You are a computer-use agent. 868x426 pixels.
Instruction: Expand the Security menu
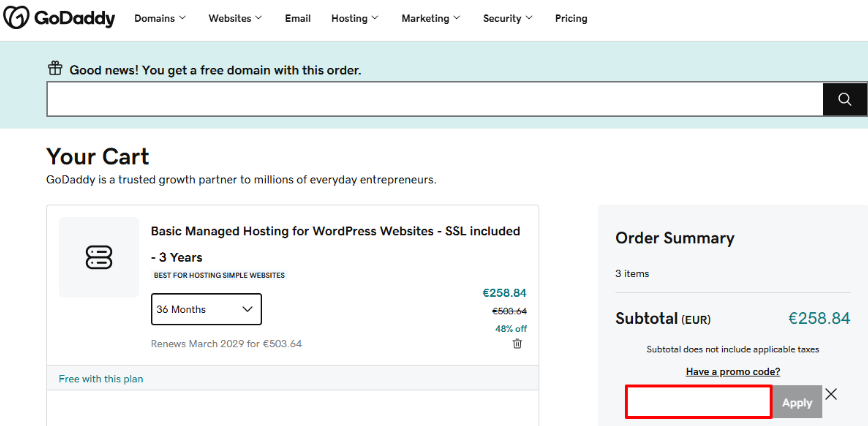click(x=508, y=18)
